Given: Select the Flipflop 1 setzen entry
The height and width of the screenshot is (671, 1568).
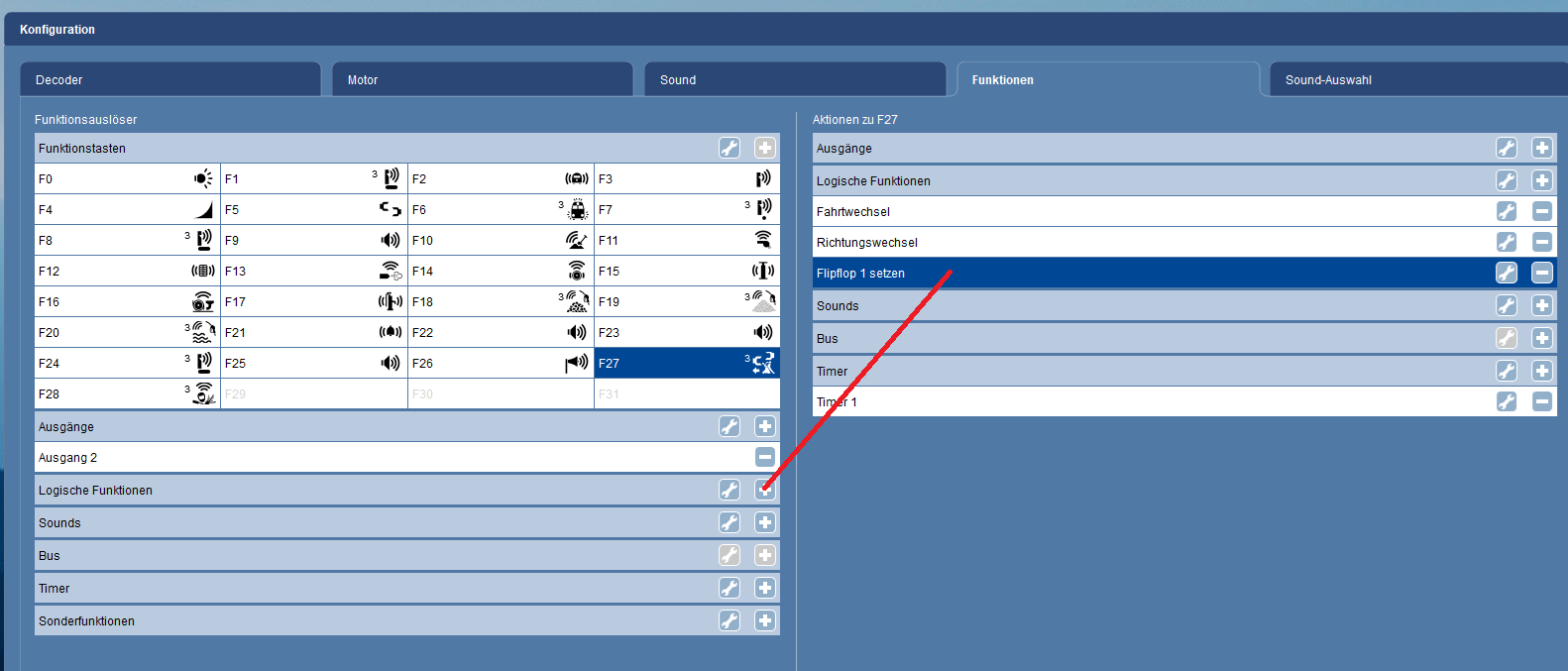Looking at the screenshot, I should (1090, 274).
